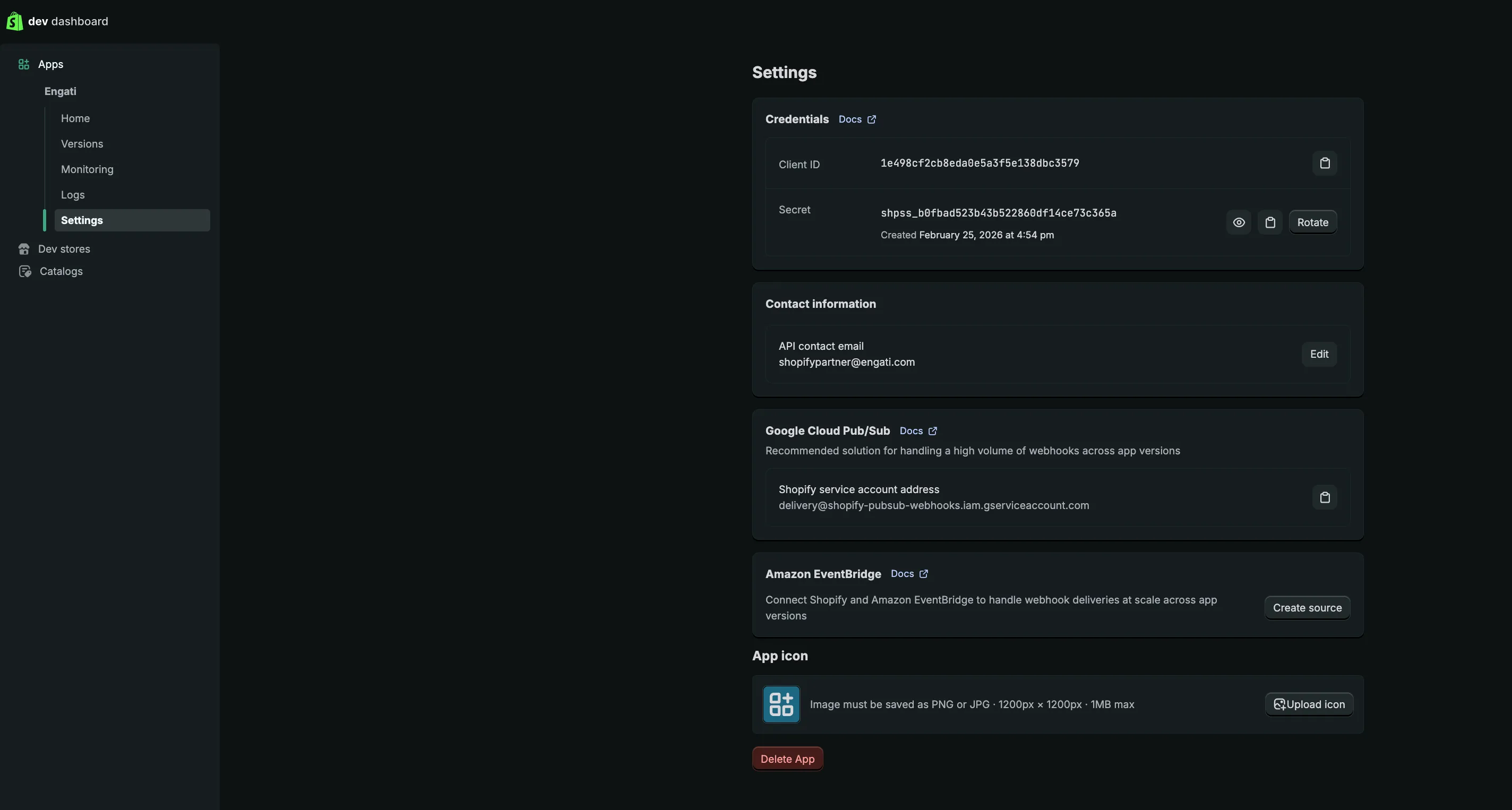The width and height of the screenshot is (1512, 810).
Task: Select the Settings sidebar item
Action: point(132,220)
